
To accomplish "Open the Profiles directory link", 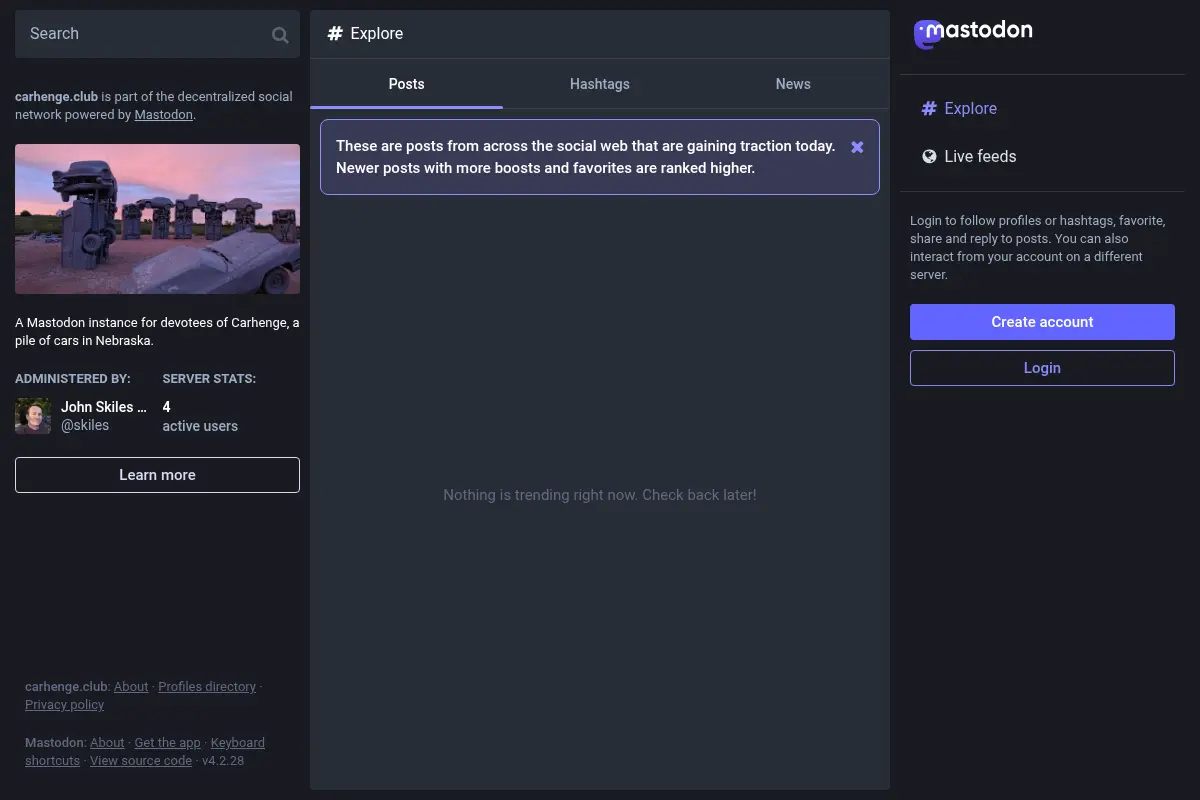I will [x=207, y=687].
